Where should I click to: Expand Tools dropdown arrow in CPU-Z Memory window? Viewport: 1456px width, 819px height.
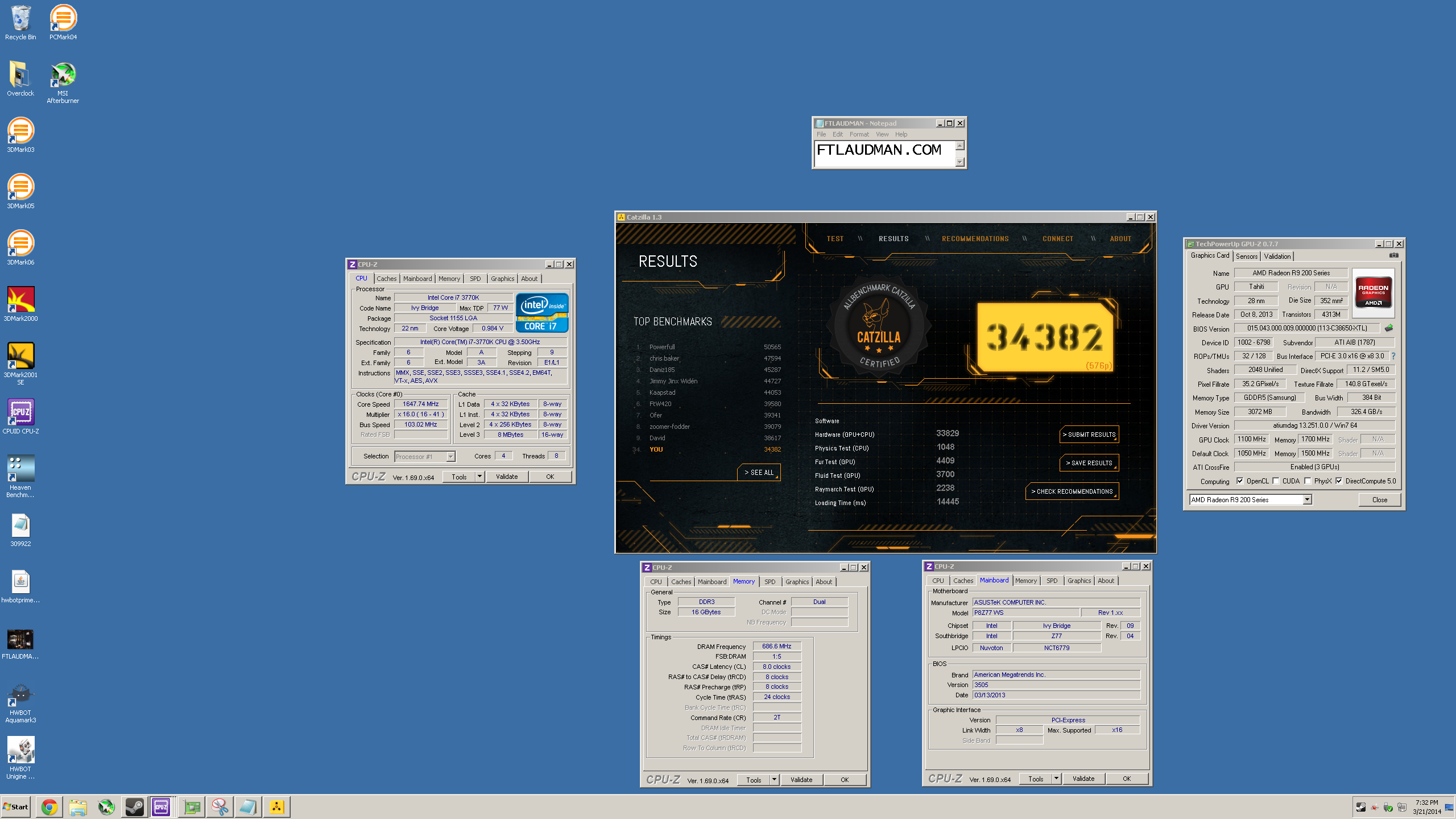click(774, 780)
